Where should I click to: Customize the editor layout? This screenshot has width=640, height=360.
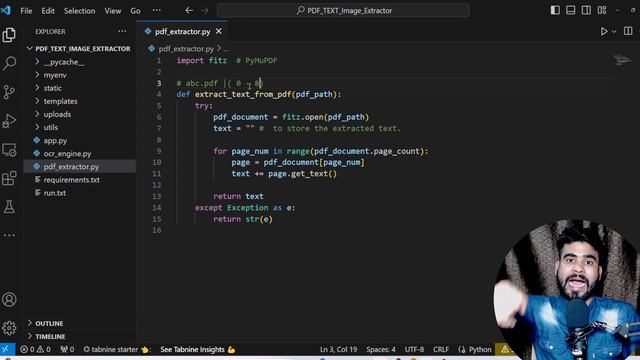click(x=602, y=11)
